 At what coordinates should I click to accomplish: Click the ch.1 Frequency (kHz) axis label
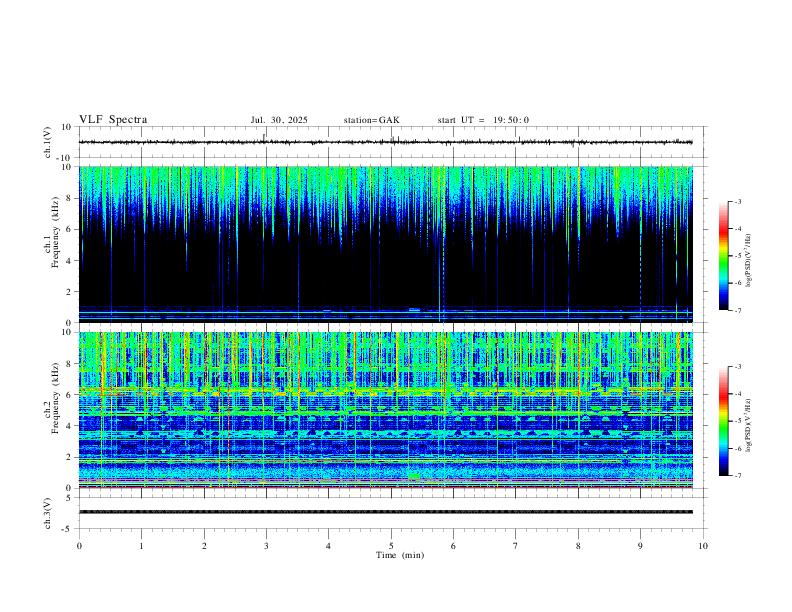51,232
